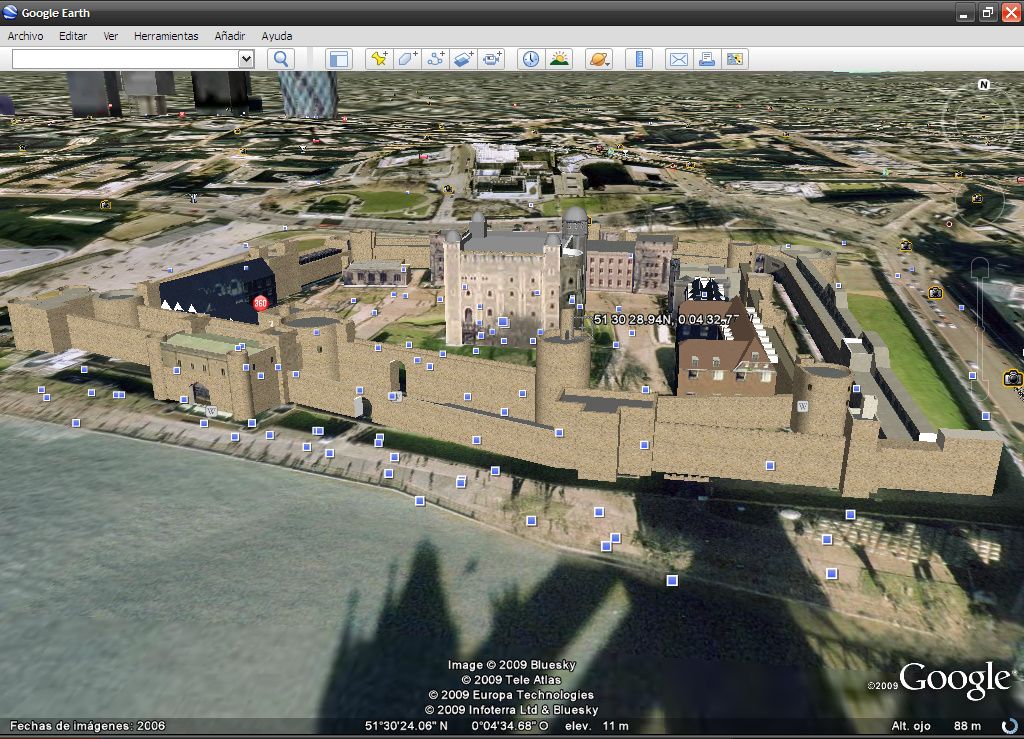Click the 51°30'24.06" N latitude readout
This screenshot has height=739, width=1024.
tap(406, 726)
